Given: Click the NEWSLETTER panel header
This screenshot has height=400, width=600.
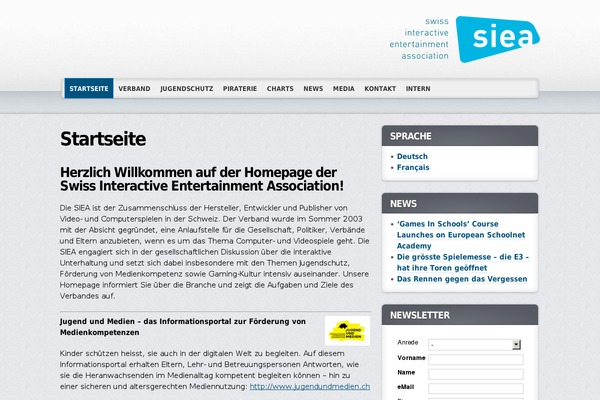Looking at the screenshot, I should tap(460, 315).
